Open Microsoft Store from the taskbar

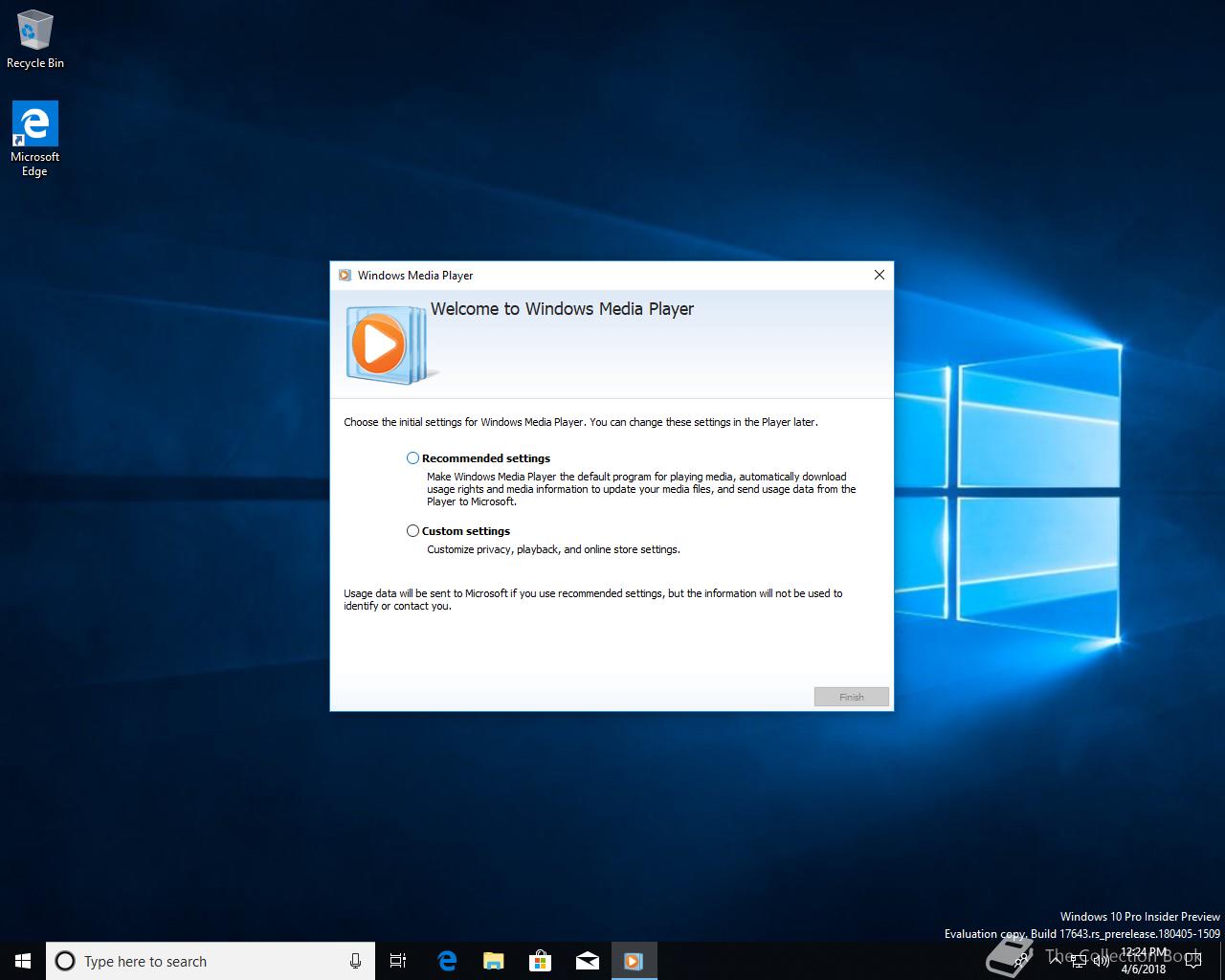[540, 961]
